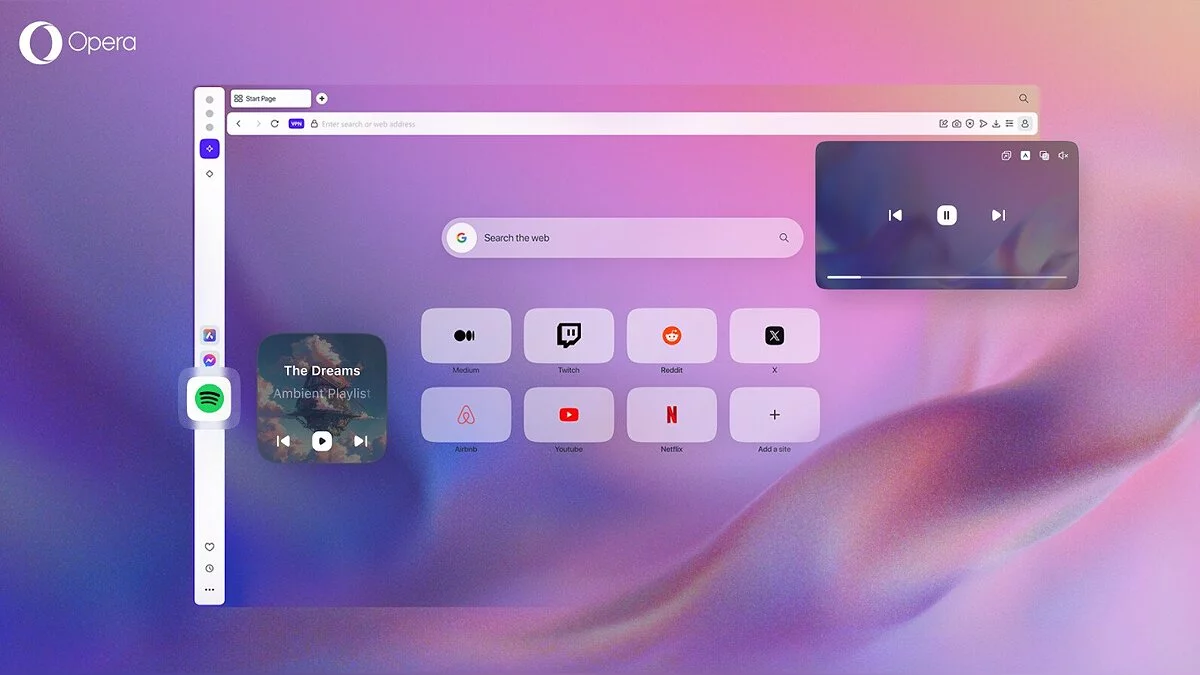Open the Youtube speed dial tile
This screenshot has height=675, width=1200.
point(569,415)
